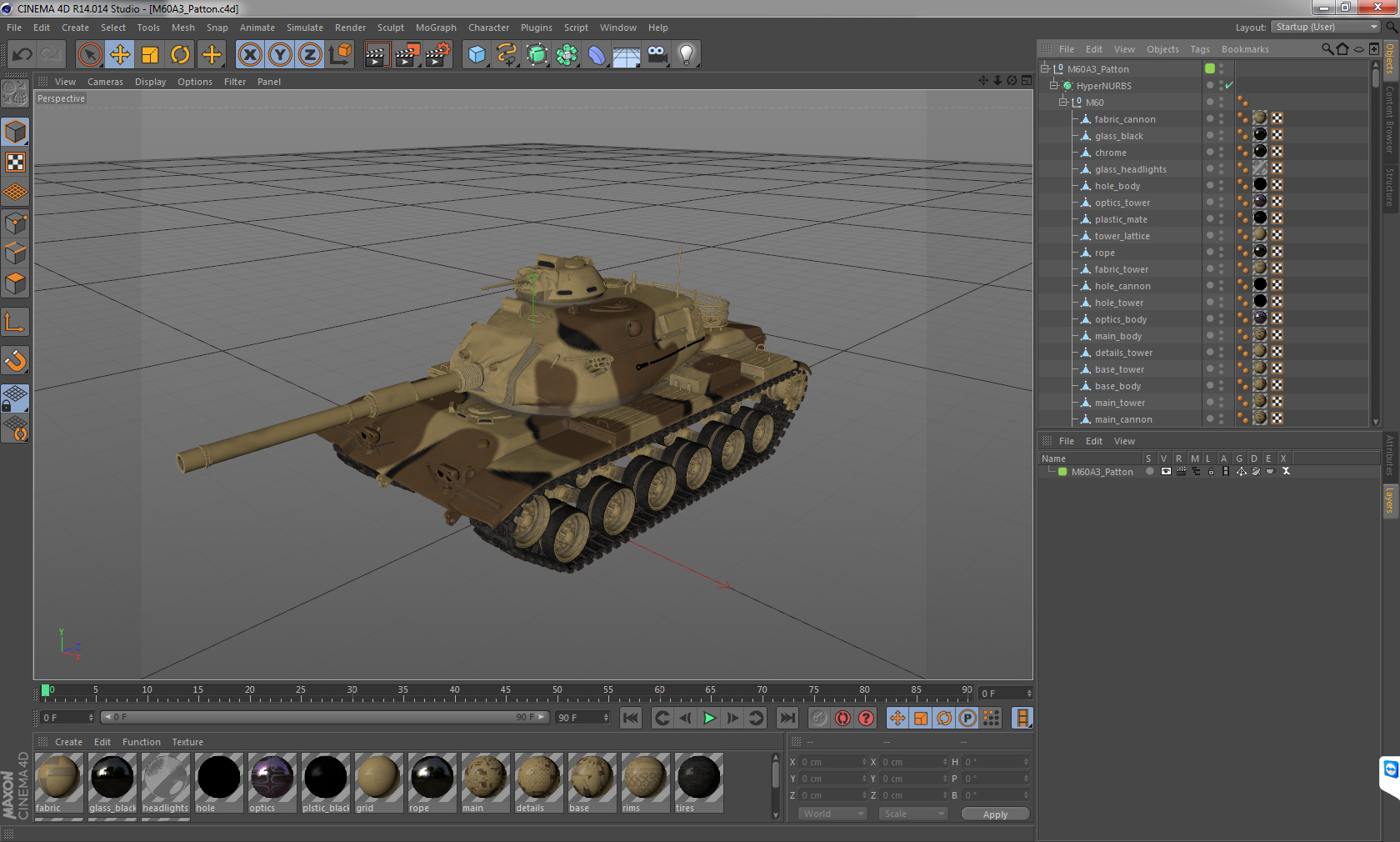Collapse the M60 group node
The width and height of the screenshot is (1400, 842).
click(x=1062, y=102)
